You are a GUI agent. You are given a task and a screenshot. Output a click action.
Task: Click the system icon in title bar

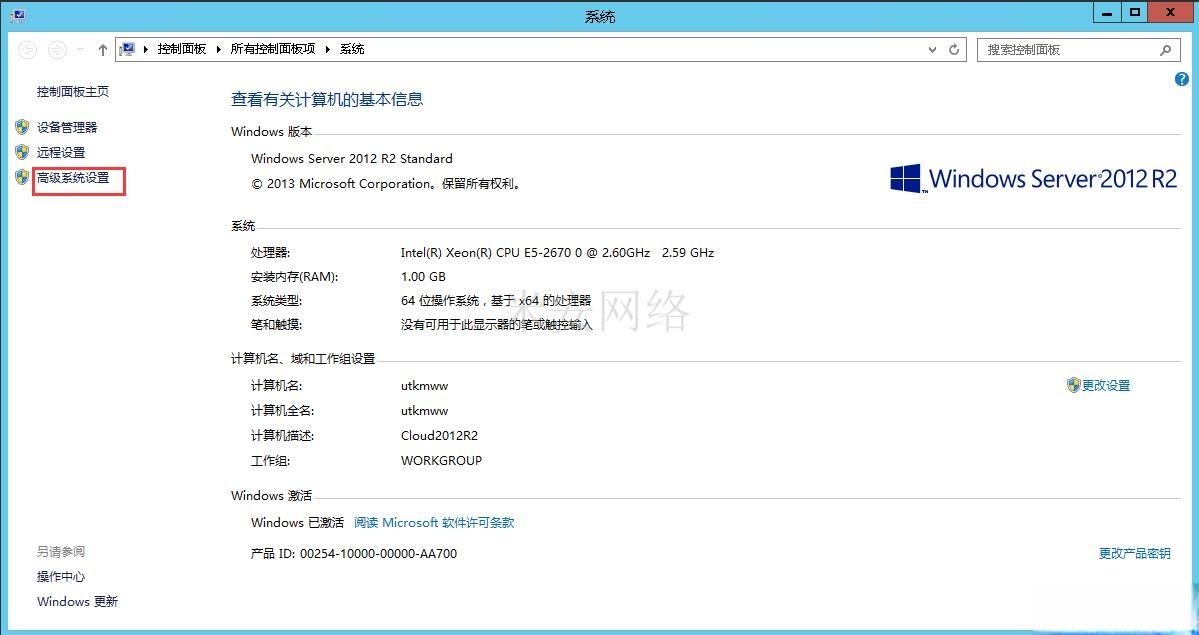coord(17,15)
